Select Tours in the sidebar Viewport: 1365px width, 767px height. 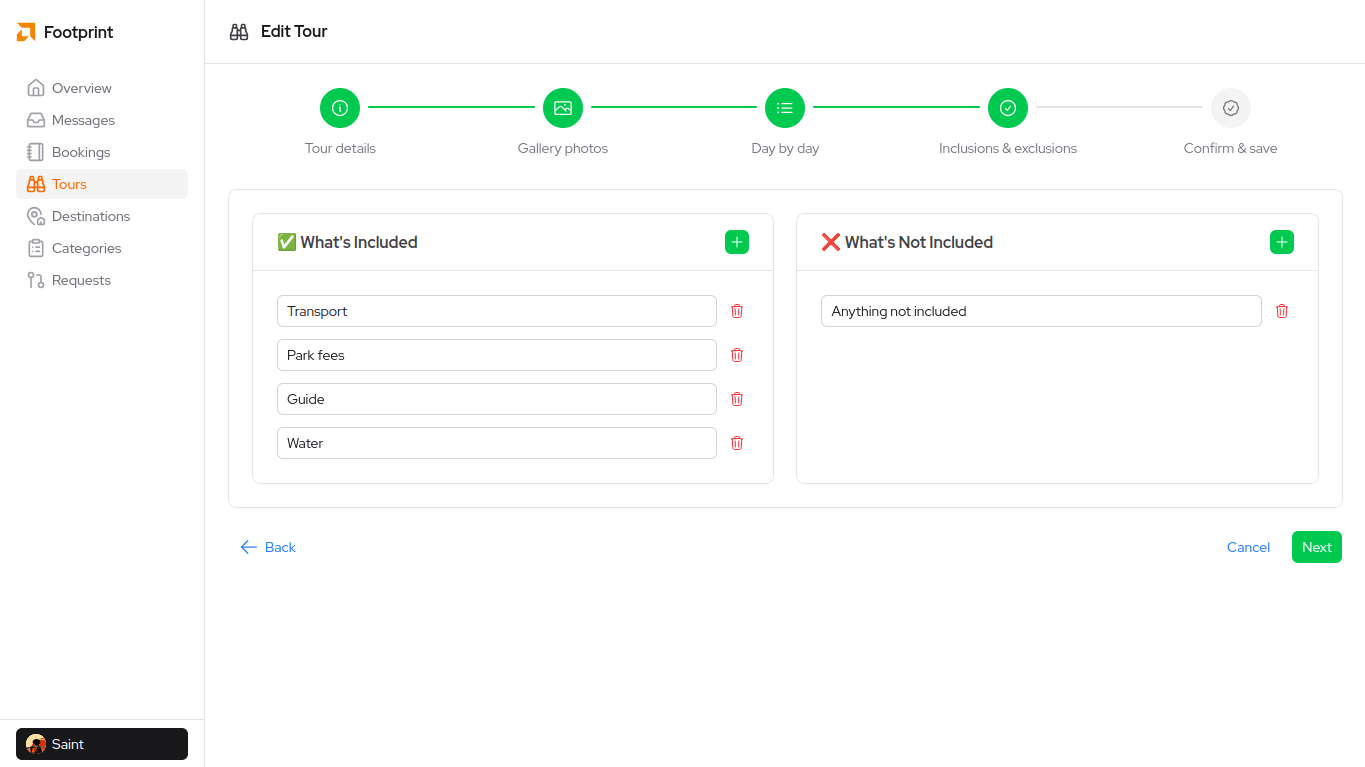(102, 184)
